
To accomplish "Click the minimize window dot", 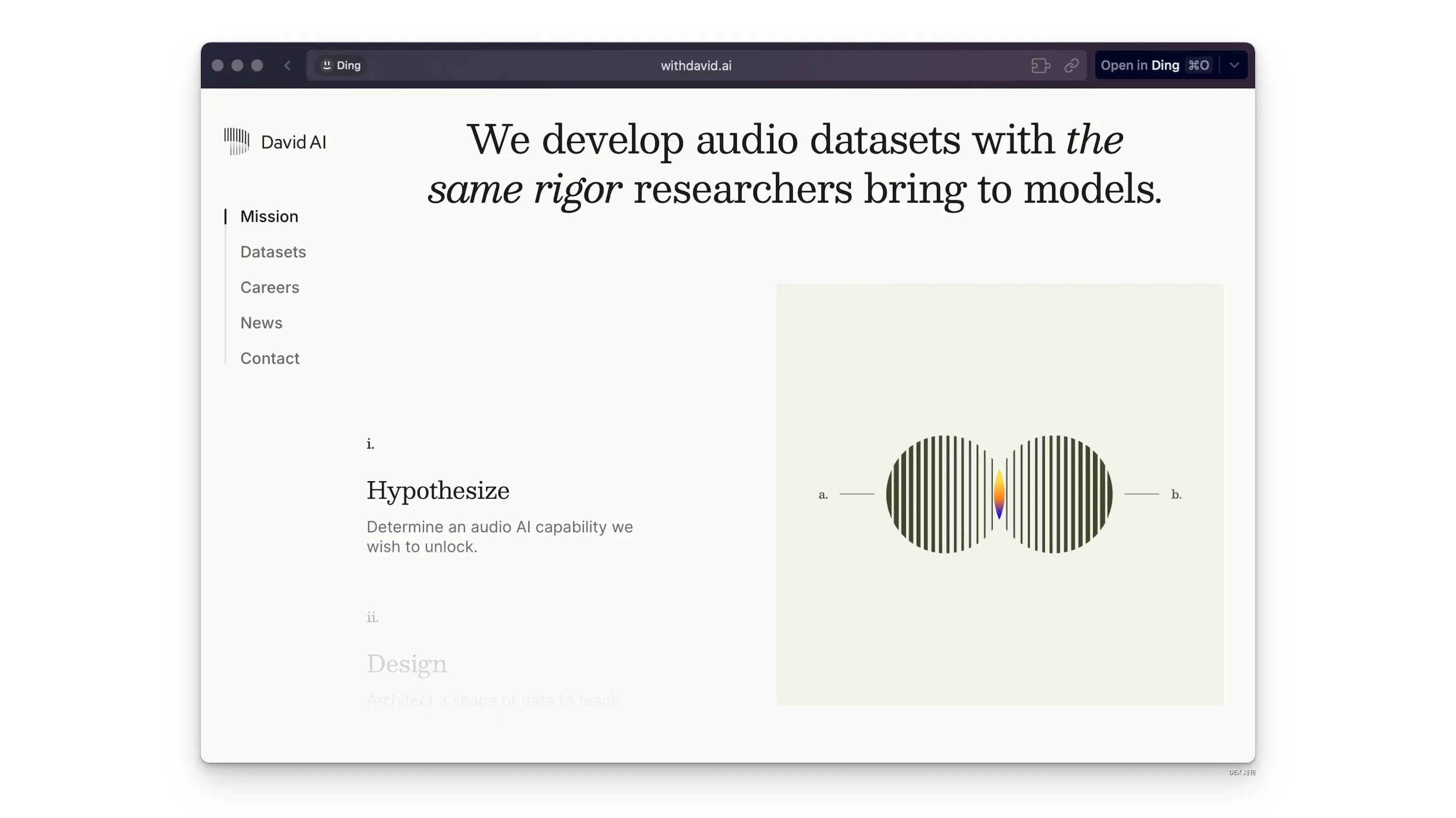I will click(x=238, y=65).
